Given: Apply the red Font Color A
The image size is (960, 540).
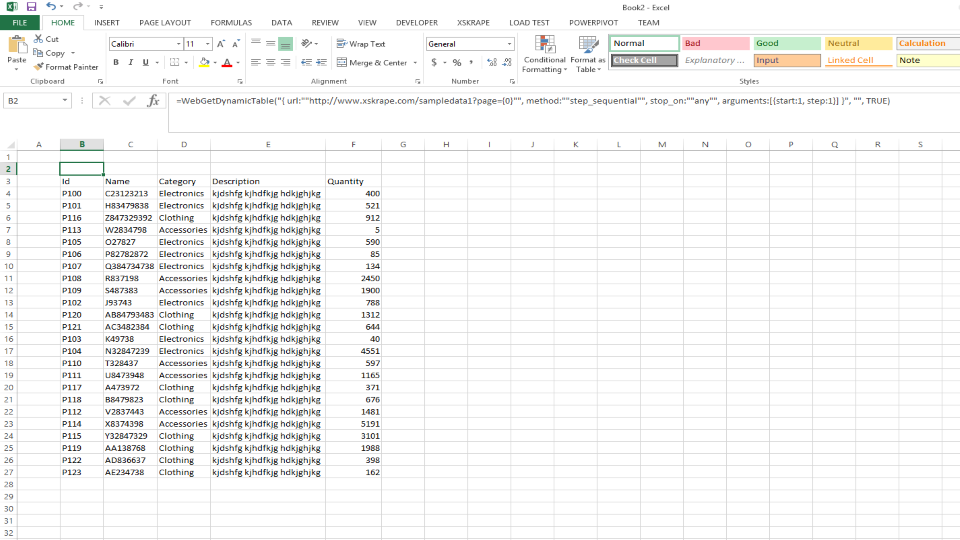Looking at the screenshot, I should coord(227,62).
